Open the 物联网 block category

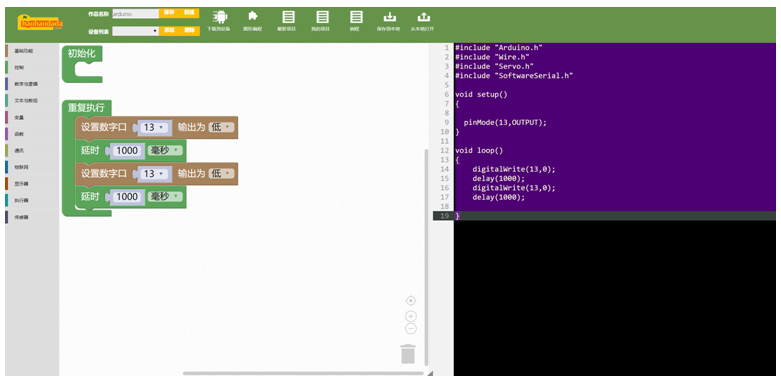(32, 167)
